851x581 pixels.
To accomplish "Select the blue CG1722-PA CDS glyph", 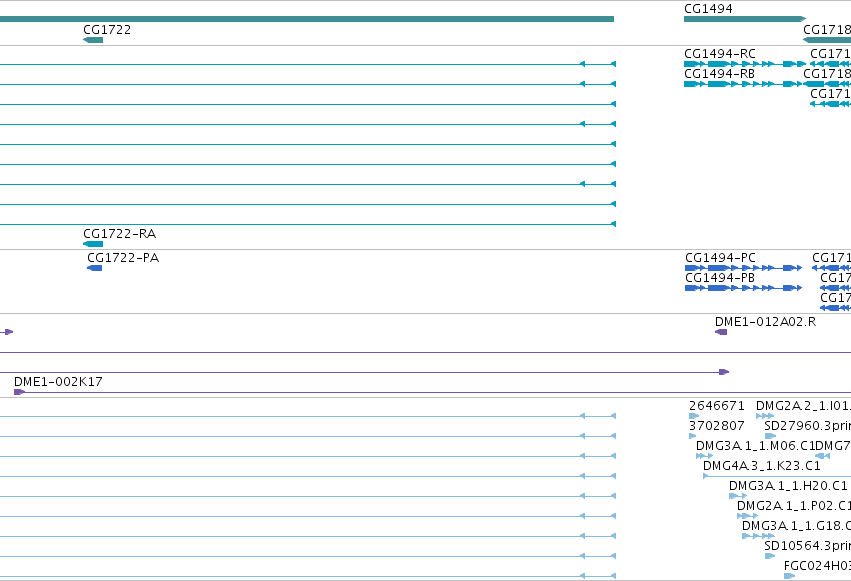I will (94, 268).
